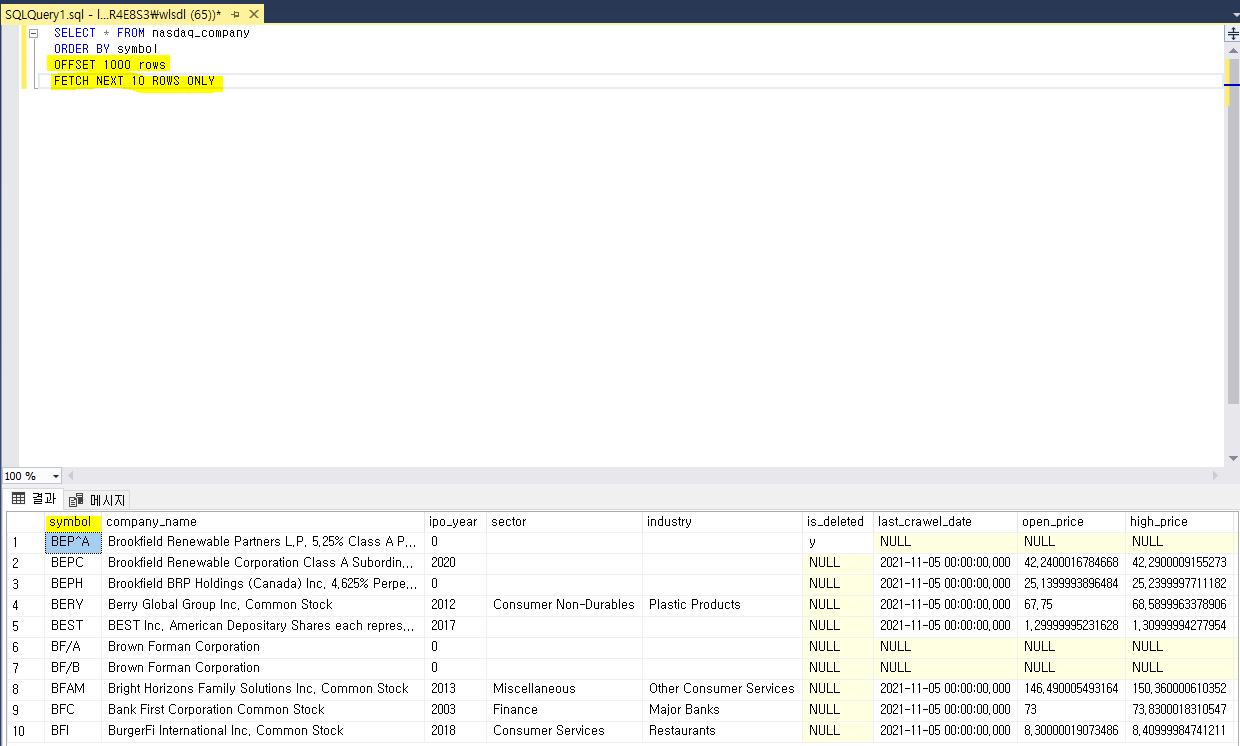The height and width of the screenshot is (746, 1240).
Task: Click the Miscellaneous sector cell
Action: [565, 689]
